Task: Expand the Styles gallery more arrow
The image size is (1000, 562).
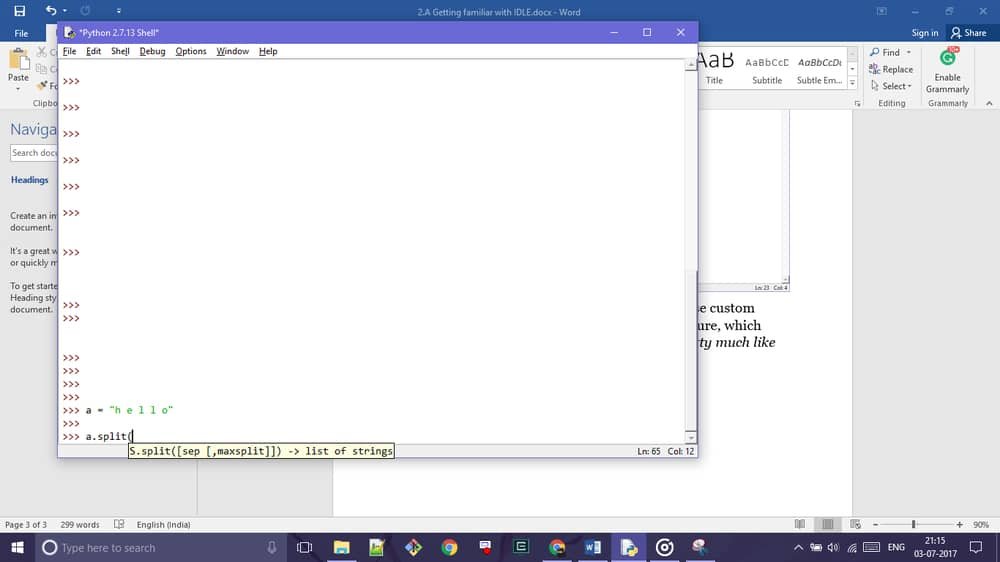Action: pyautogui.click(x=853, y=84)
